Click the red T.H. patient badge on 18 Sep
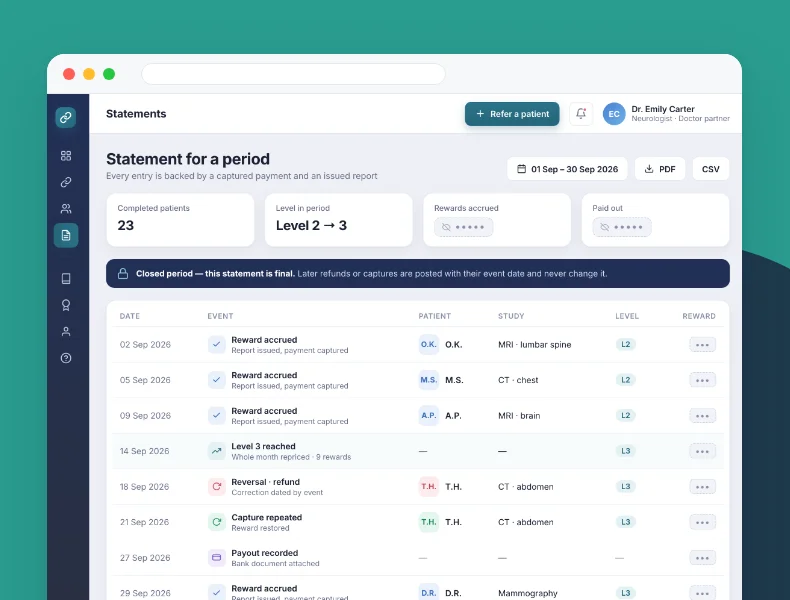 (429, 487)
